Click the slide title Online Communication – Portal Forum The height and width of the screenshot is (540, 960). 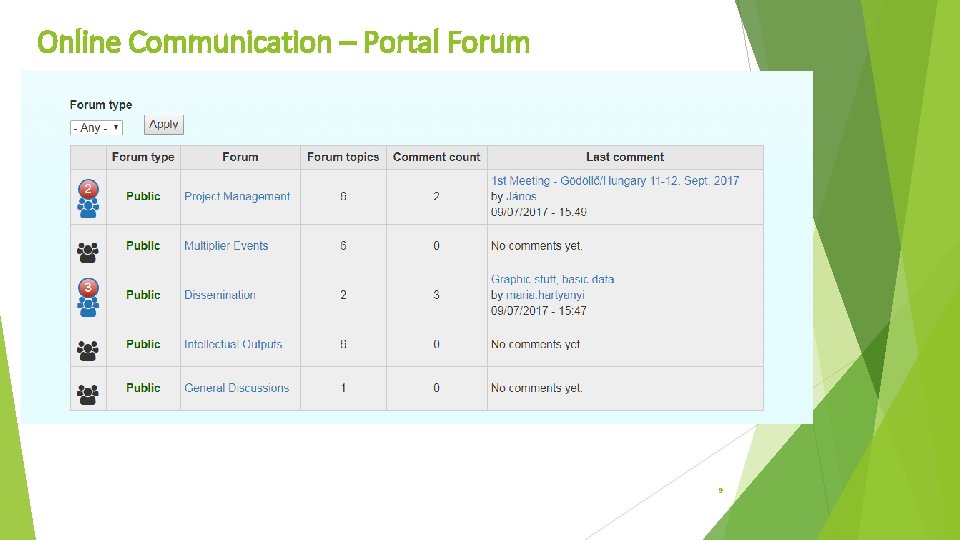283,42
